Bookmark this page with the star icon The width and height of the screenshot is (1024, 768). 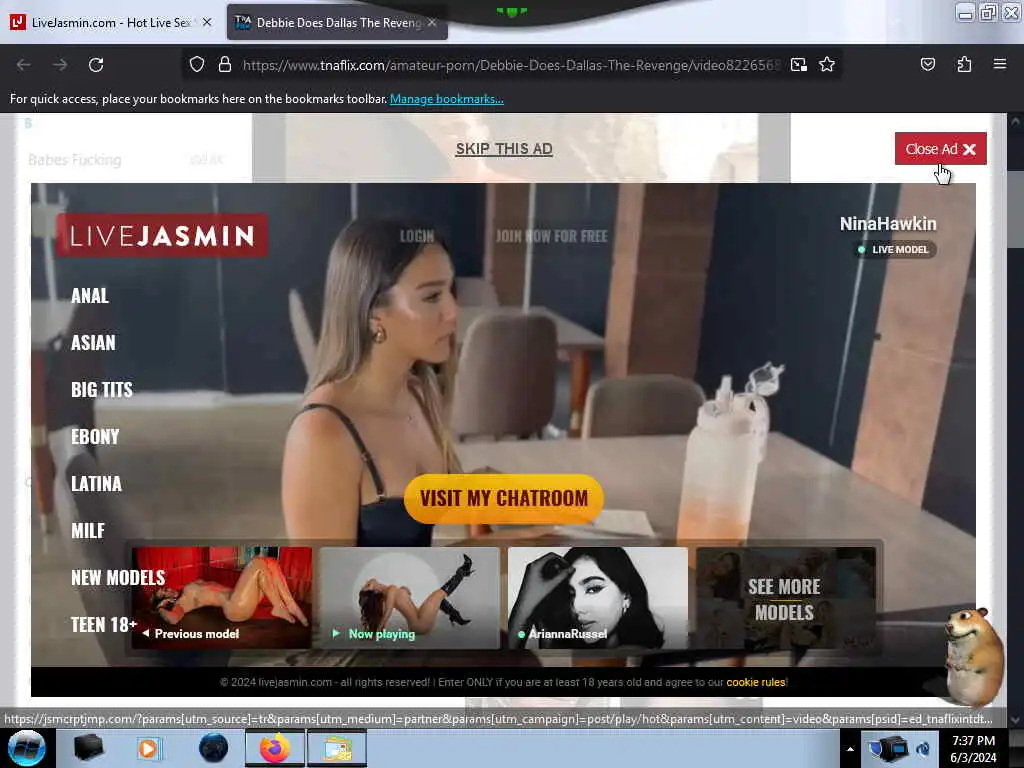click(x=827, y=65)
